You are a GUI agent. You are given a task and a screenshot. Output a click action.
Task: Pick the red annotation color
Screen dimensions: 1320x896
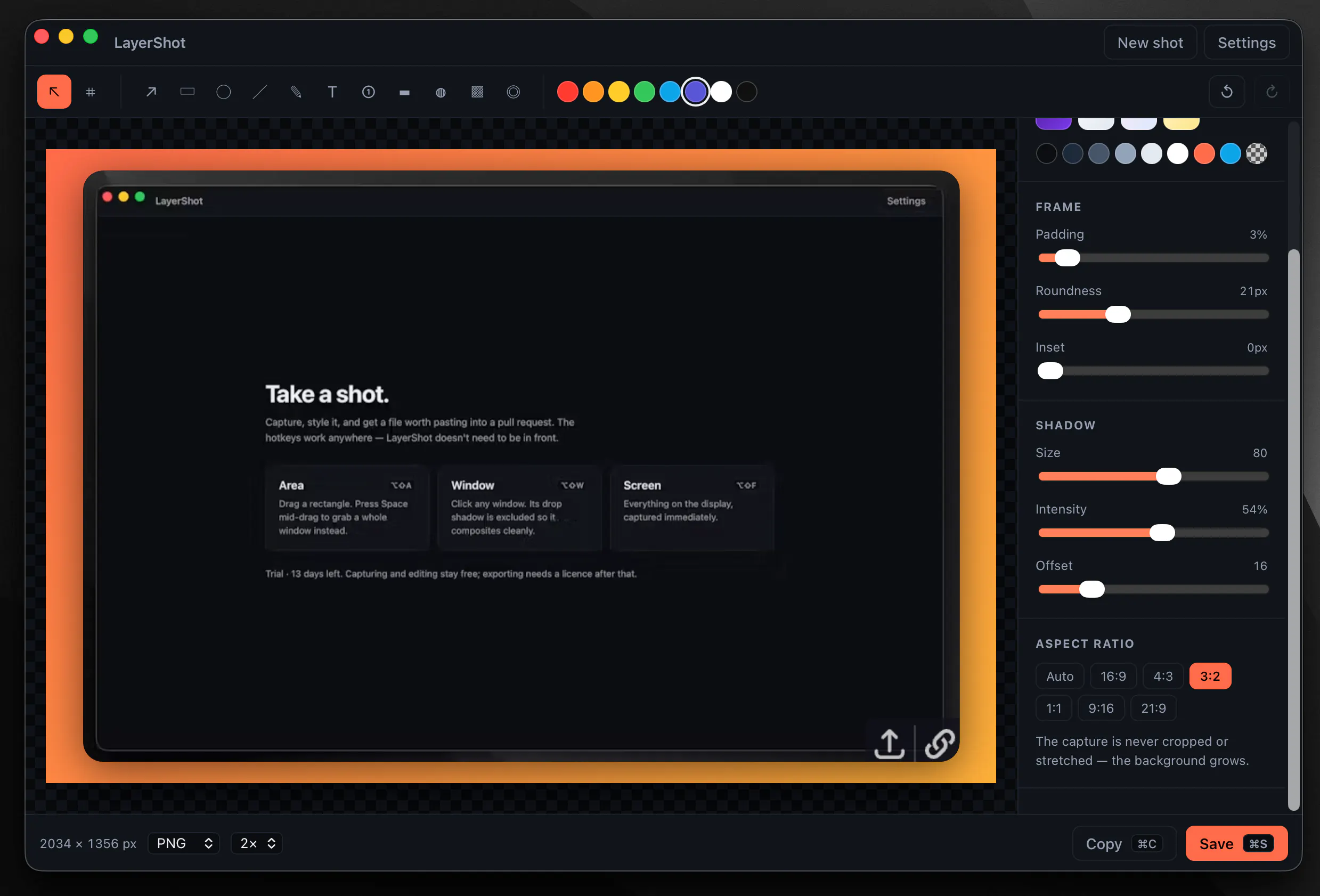point(568,92)
